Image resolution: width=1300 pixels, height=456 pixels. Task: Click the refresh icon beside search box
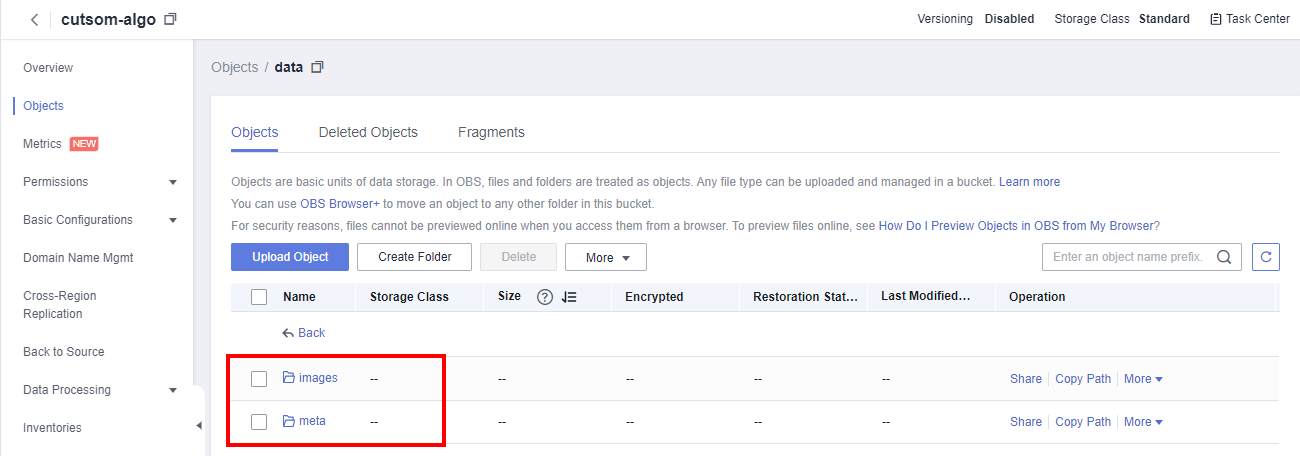pos(1266,257)
